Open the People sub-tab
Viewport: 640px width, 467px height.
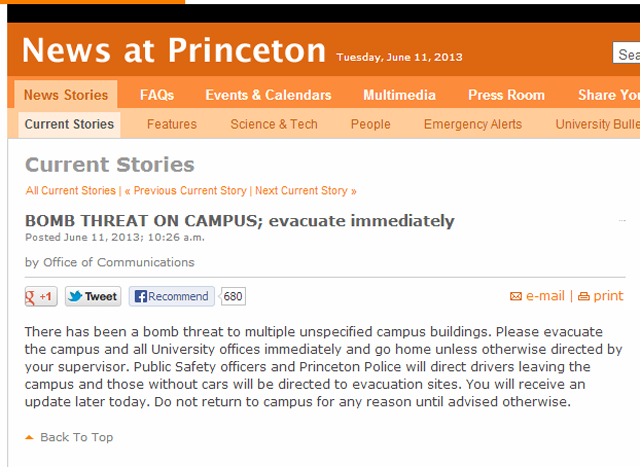pos(370,124)
